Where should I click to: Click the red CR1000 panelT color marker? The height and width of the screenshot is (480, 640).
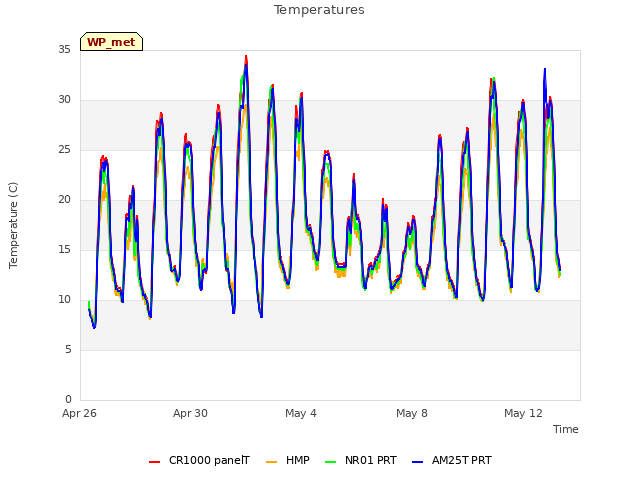point(154,462)
